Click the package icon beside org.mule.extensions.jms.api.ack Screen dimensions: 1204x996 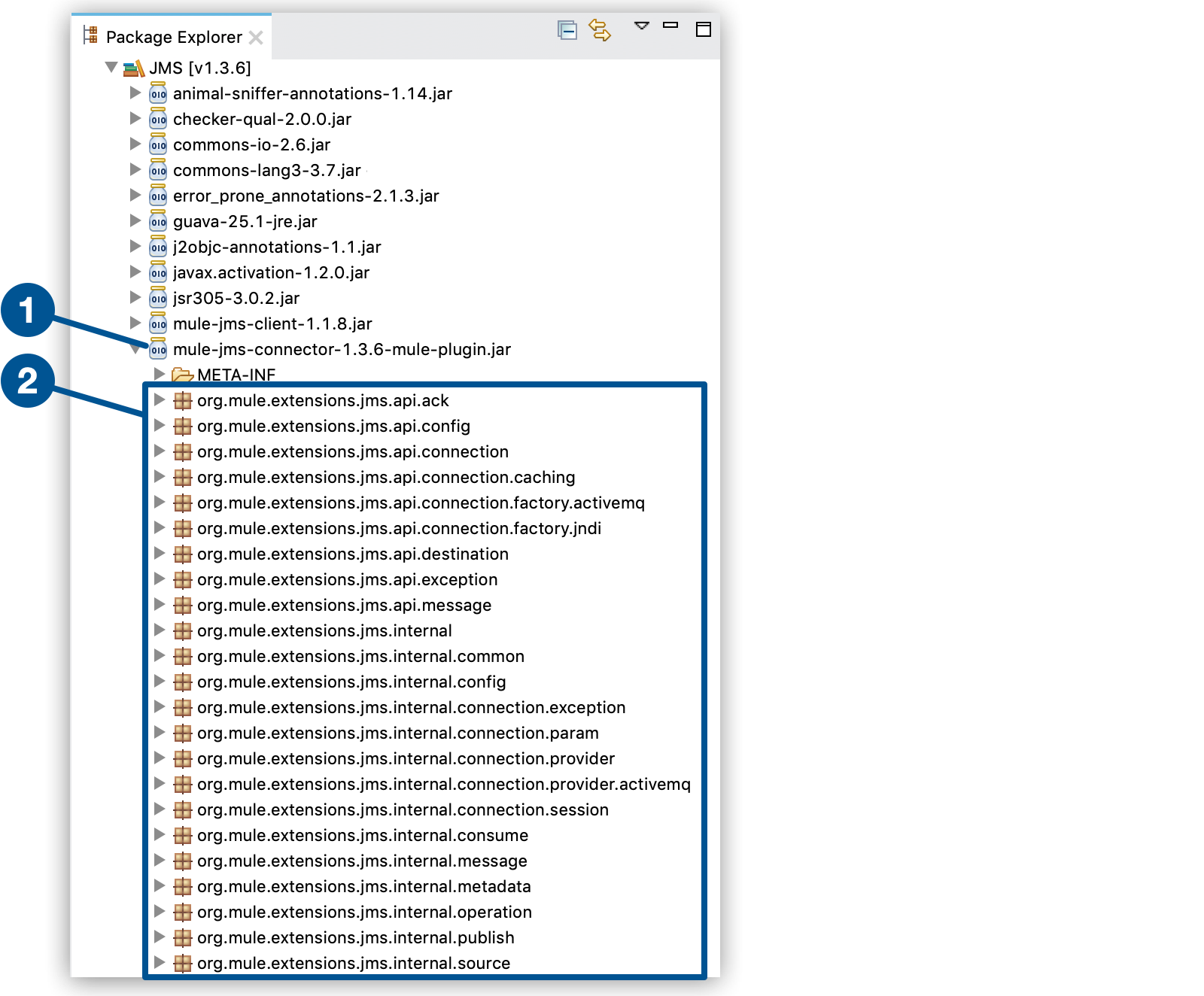coord(182,400)
